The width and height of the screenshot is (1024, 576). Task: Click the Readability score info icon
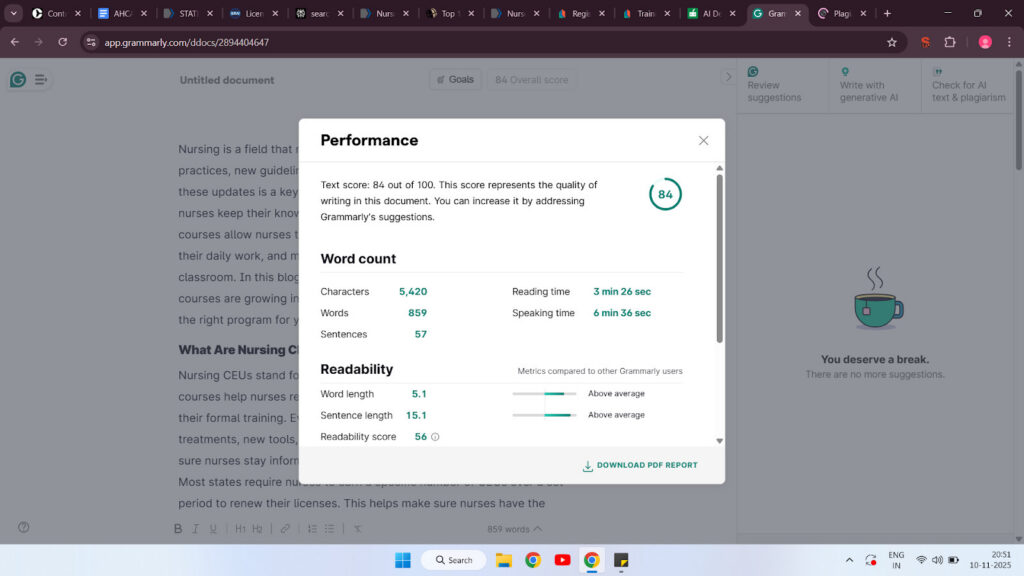pyautogui.click(x=435, y=437)
